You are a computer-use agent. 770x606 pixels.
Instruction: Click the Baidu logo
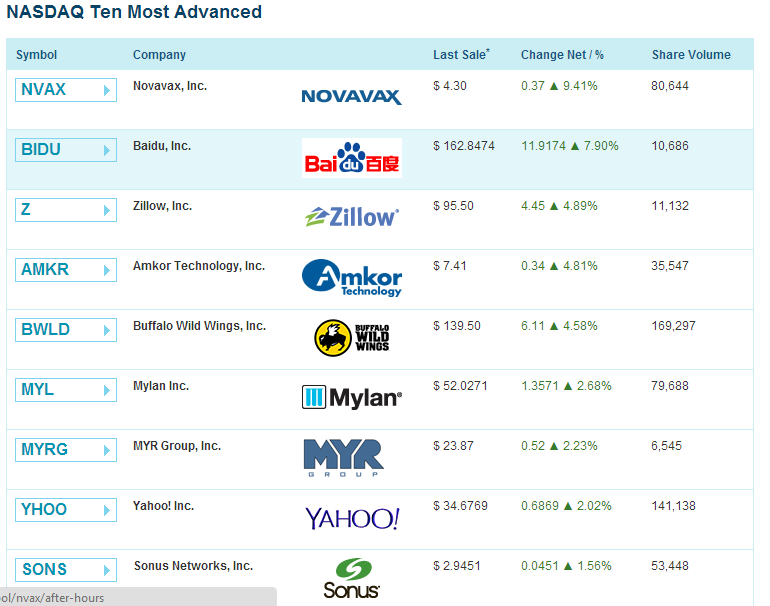tap(352, 158)
